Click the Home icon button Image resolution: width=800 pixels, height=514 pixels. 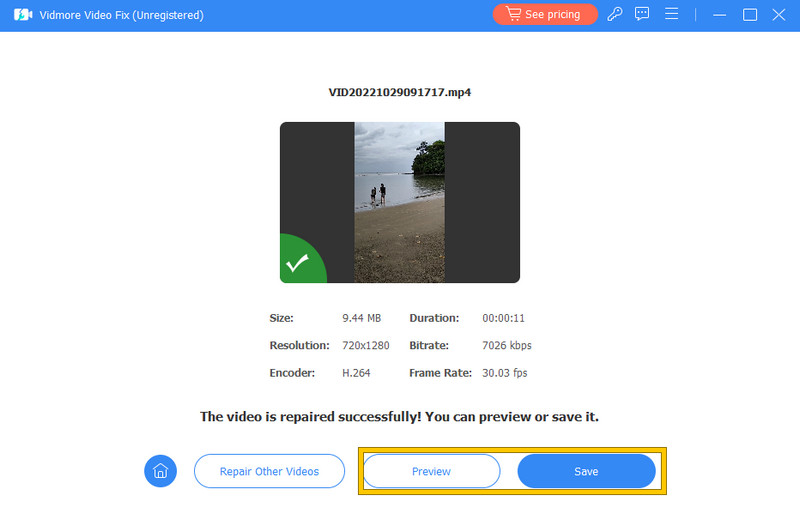coord(160,471)
